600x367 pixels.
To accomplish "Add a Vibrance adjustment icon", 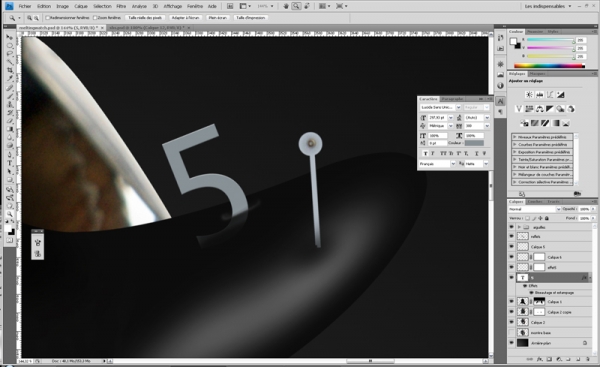I will pyautogui.click(x=519, y=109).
